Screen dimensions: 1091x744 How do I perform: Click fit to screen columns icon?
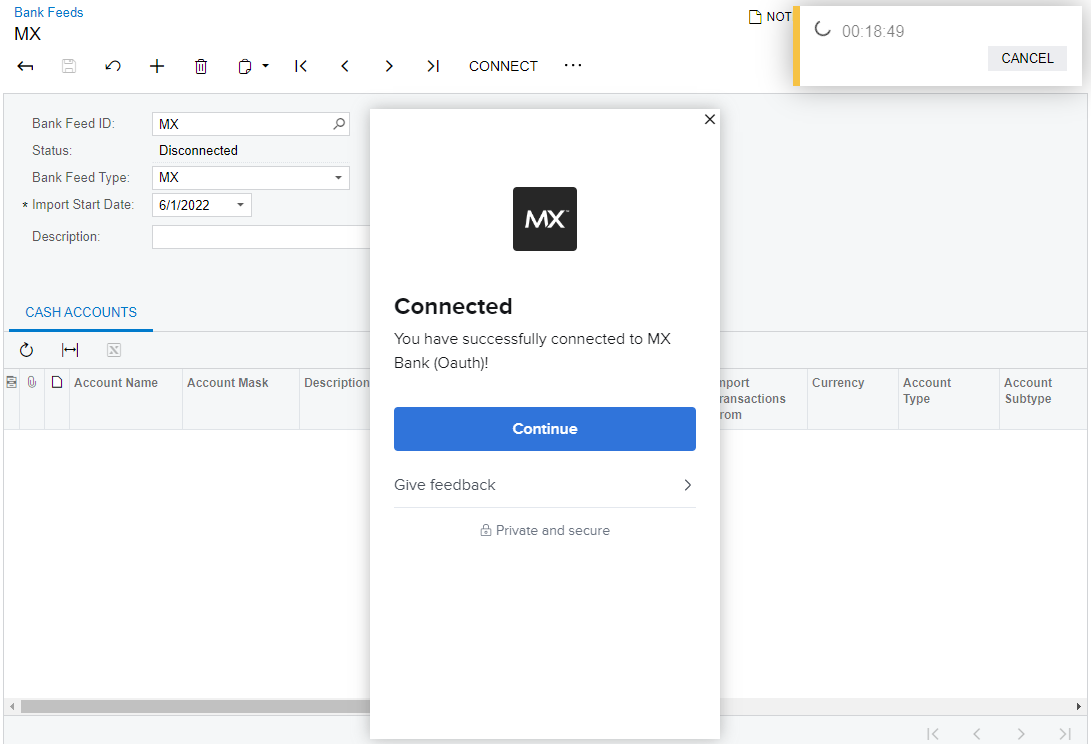point(70,350)
